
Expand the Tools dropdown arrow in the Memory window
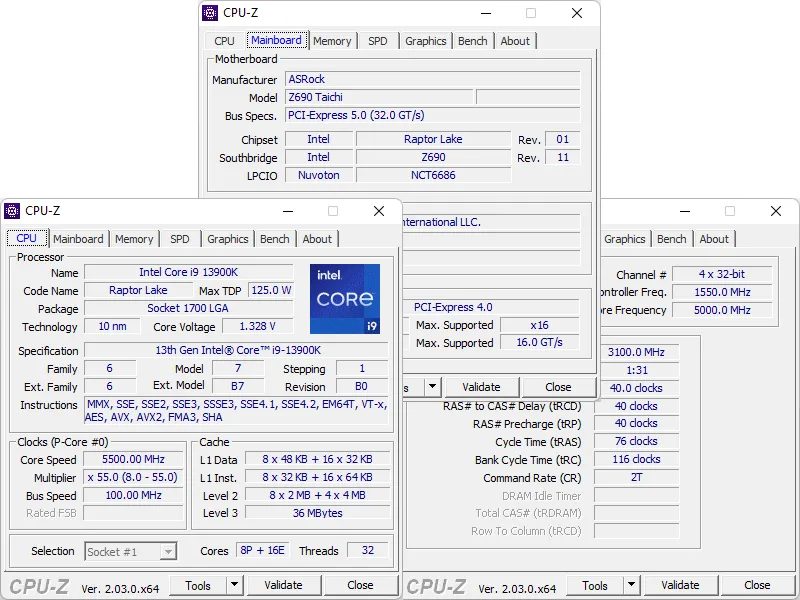631,585
